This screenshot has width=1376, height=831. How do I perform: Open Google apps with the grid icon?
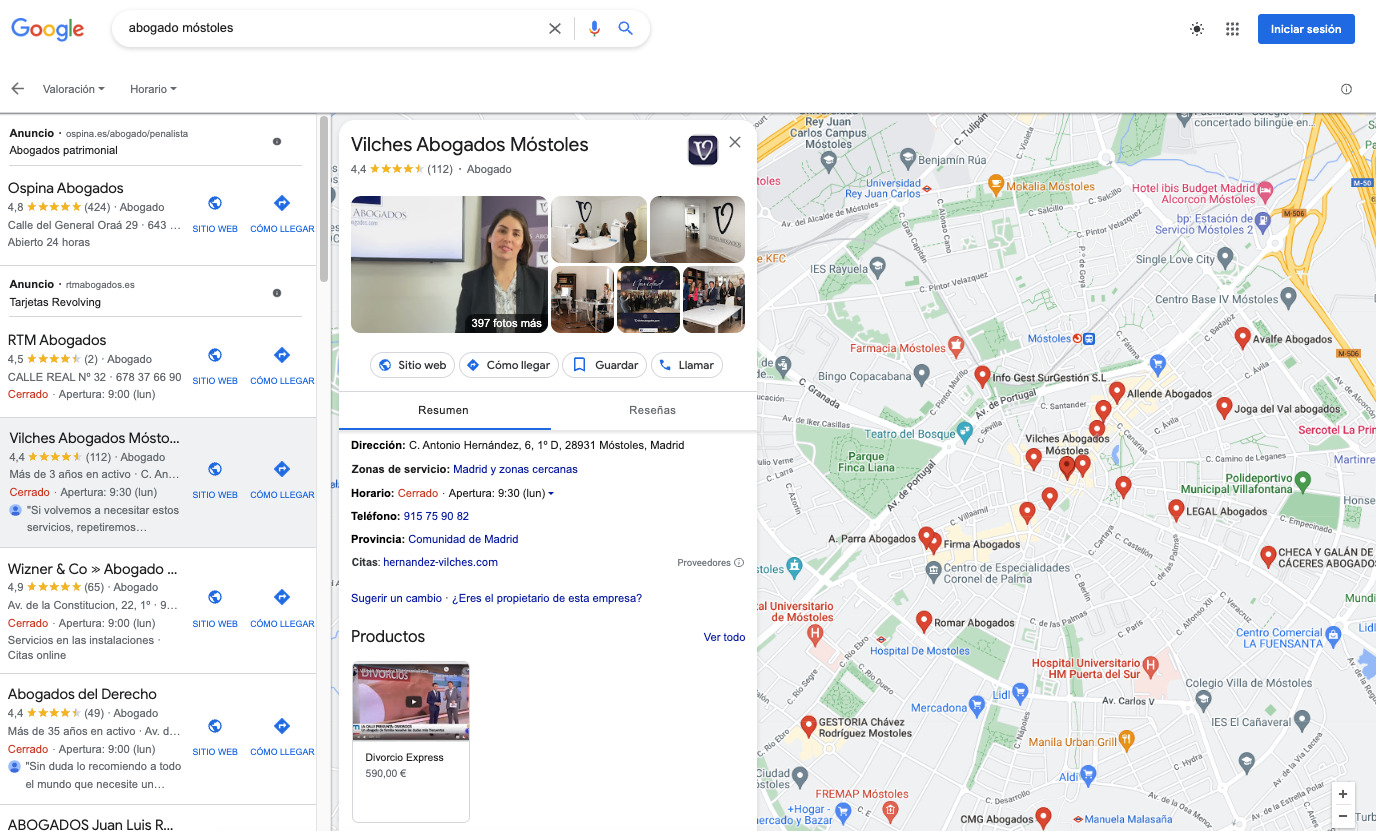(x=1232, y=29)
